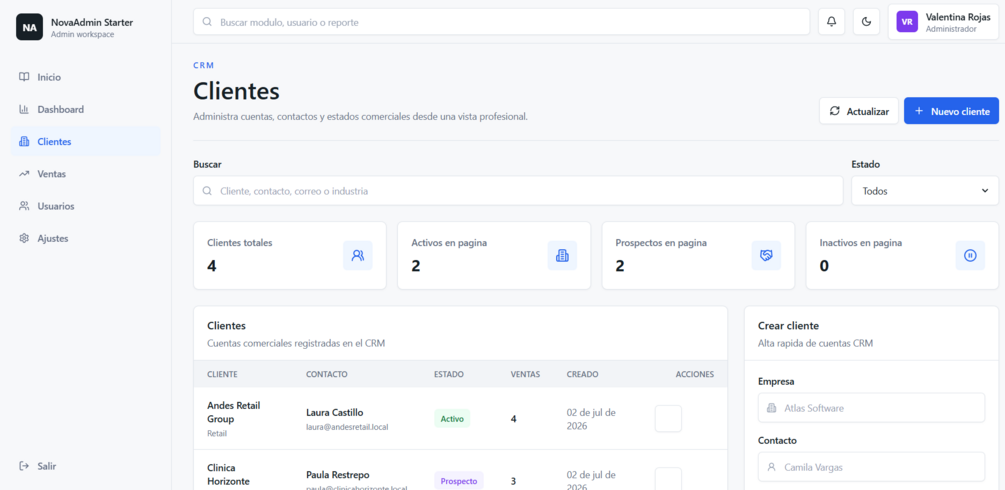Focus the Buscar client search field

pyautogui.click(x=518, y=191)
